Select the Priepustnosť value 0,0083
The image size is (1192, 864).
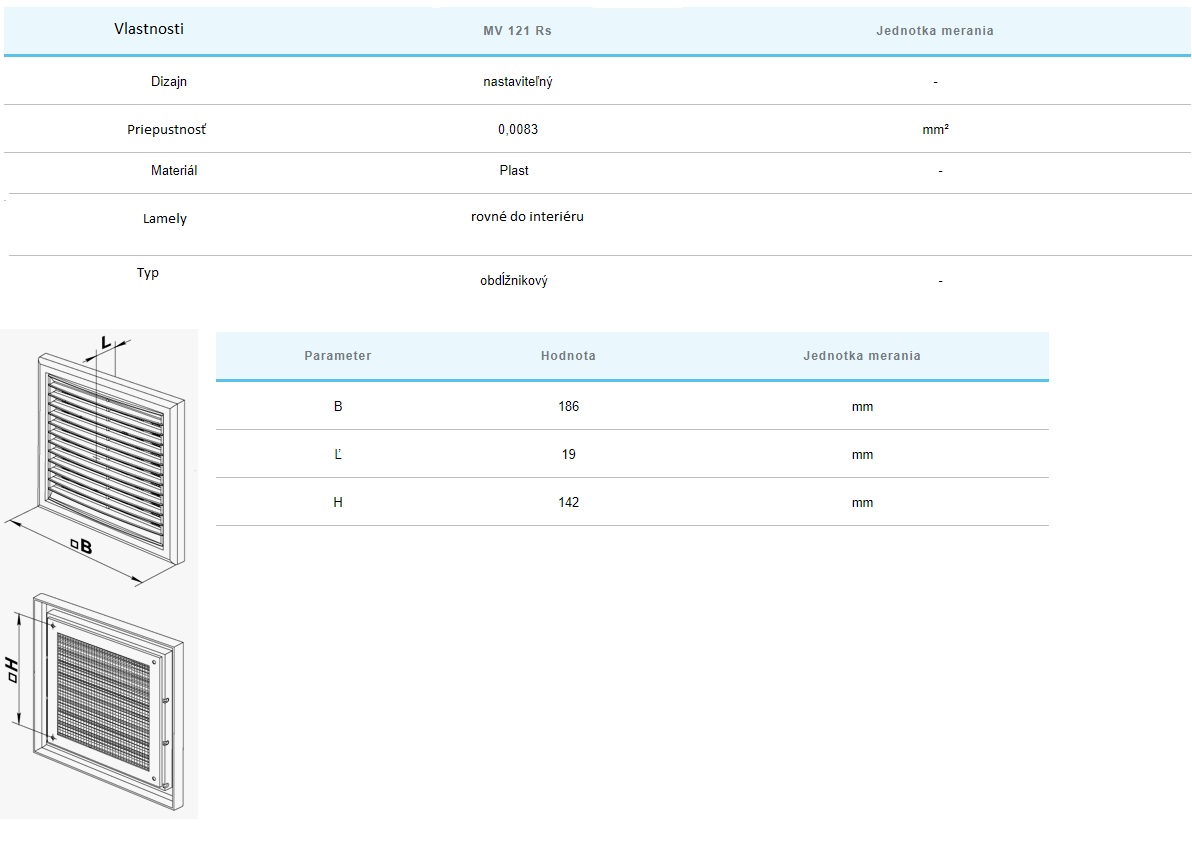click(x=518, y=130)
